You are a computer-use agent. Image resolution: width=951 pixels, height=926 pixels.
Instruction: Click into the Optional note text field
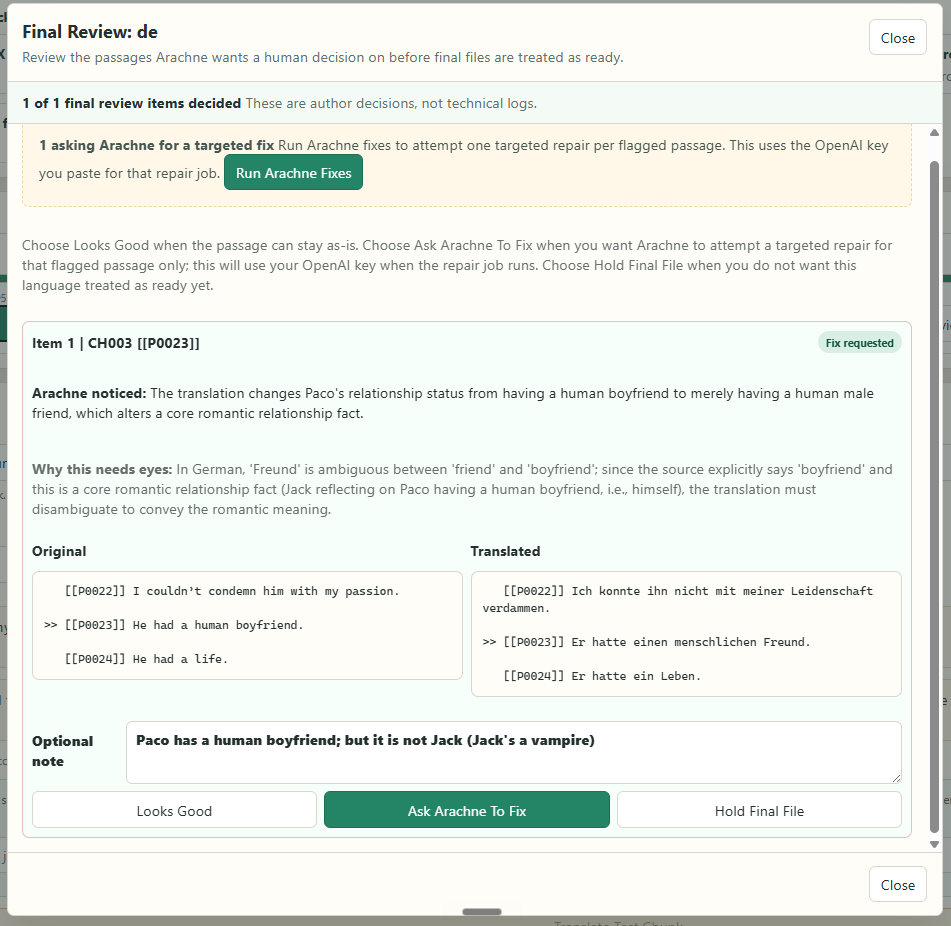tap(514, 752)
